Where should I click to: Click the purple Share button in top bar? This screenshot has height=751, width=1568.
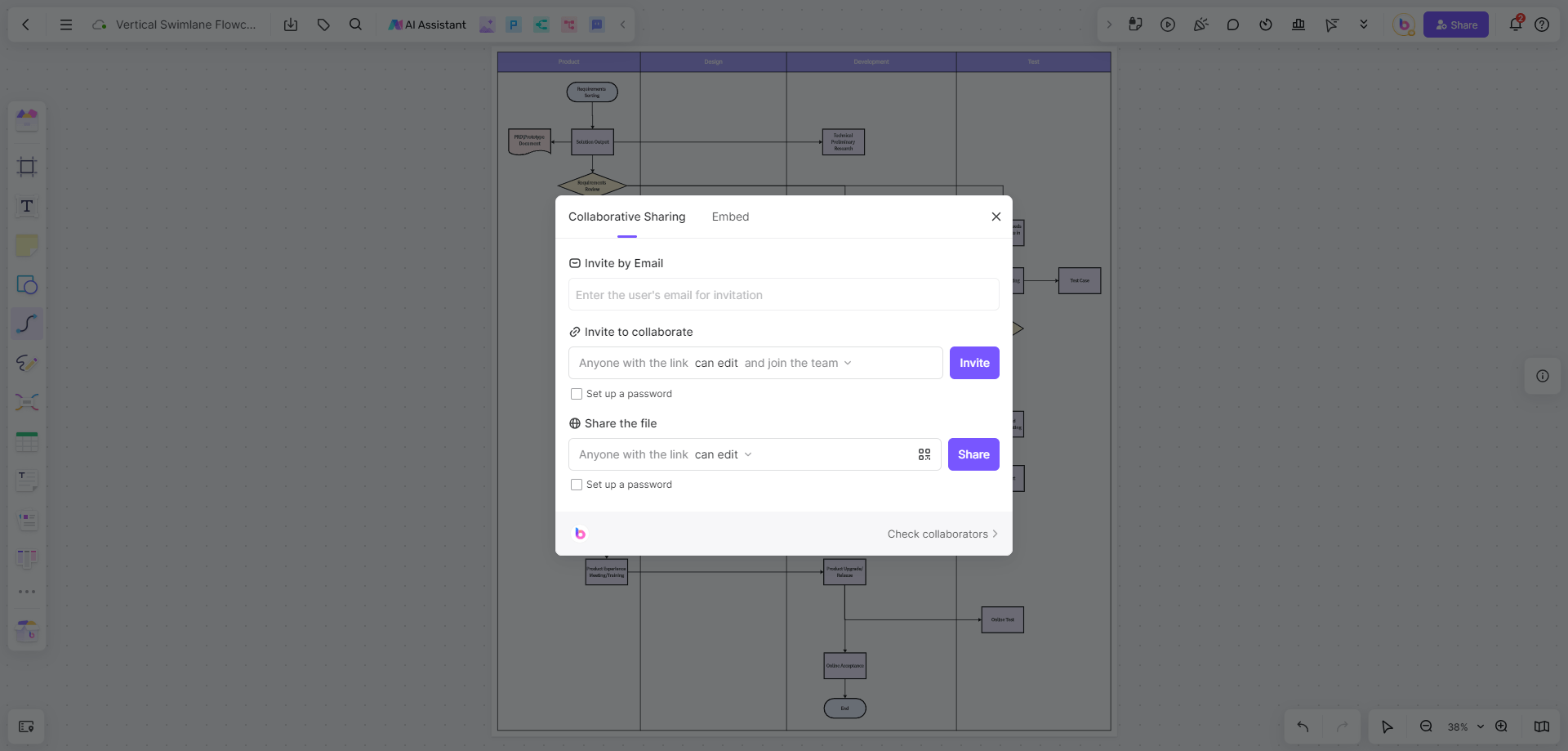[x=1456, y=25]
